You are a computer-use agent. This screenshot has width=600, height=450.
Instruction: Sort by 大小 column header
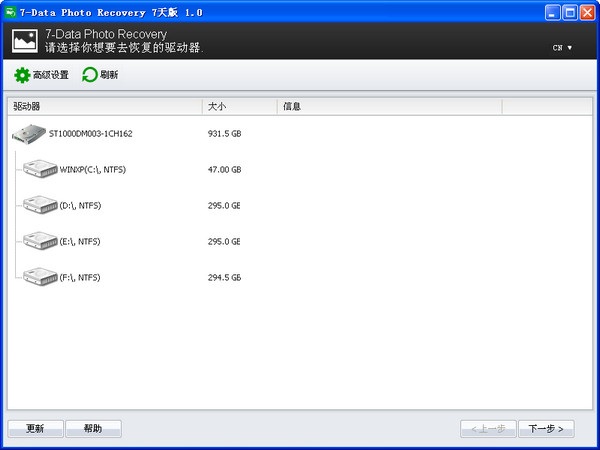(x=240, y=106)
